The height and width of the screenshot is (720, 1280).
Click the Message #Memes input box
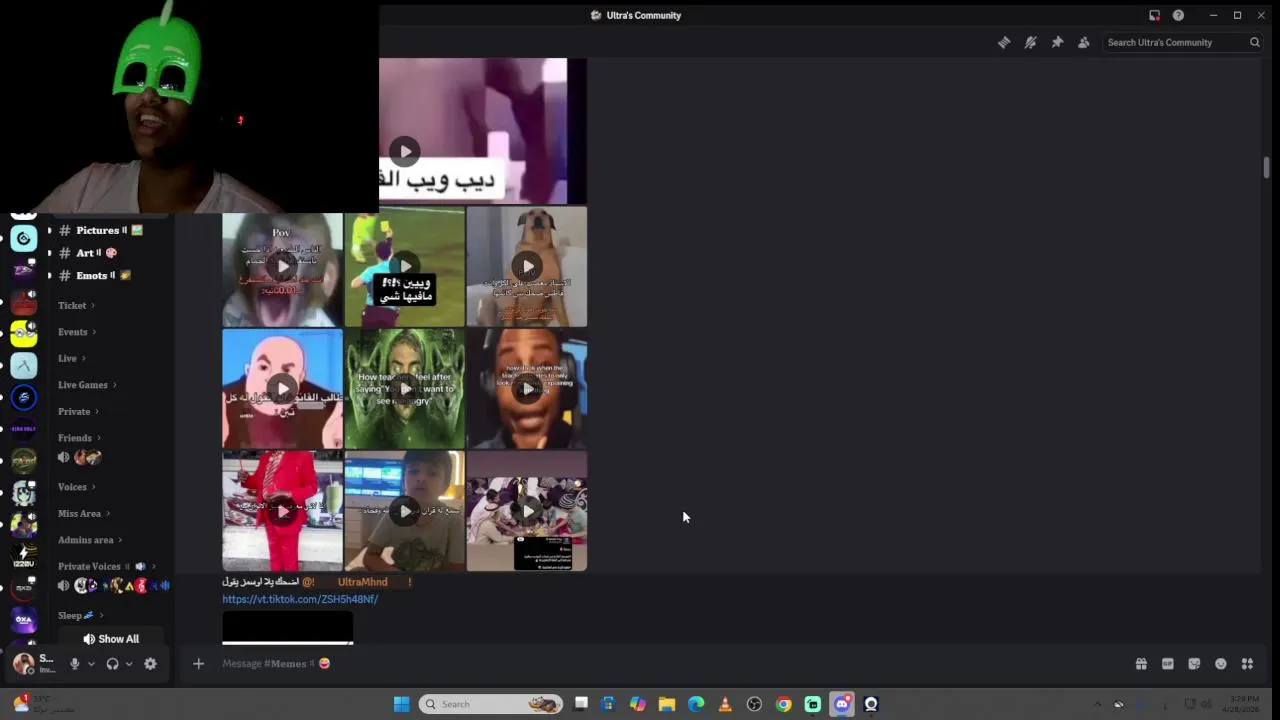660,663
